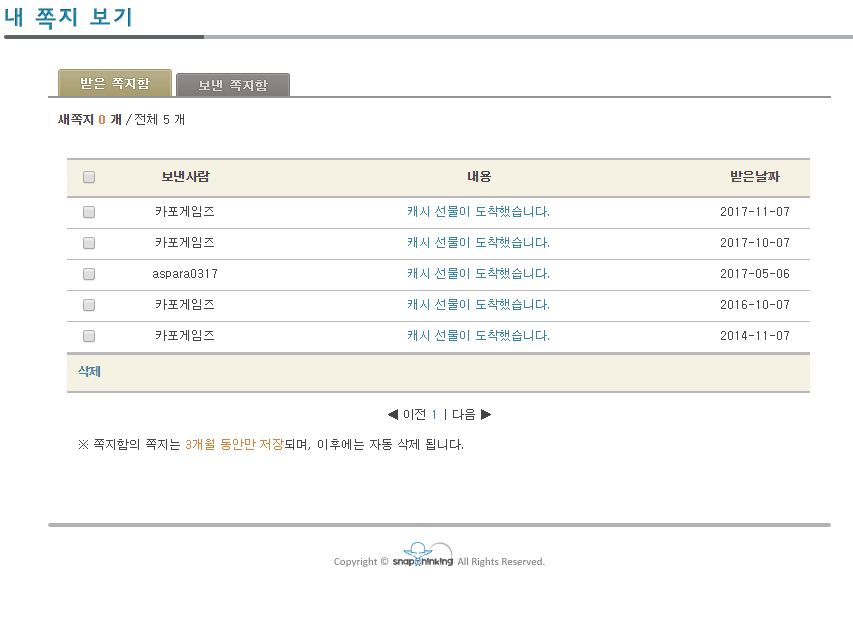Click the snapthinking logo in footer
853x631 pixels.
pyautogui.click(x=423, y=555)
